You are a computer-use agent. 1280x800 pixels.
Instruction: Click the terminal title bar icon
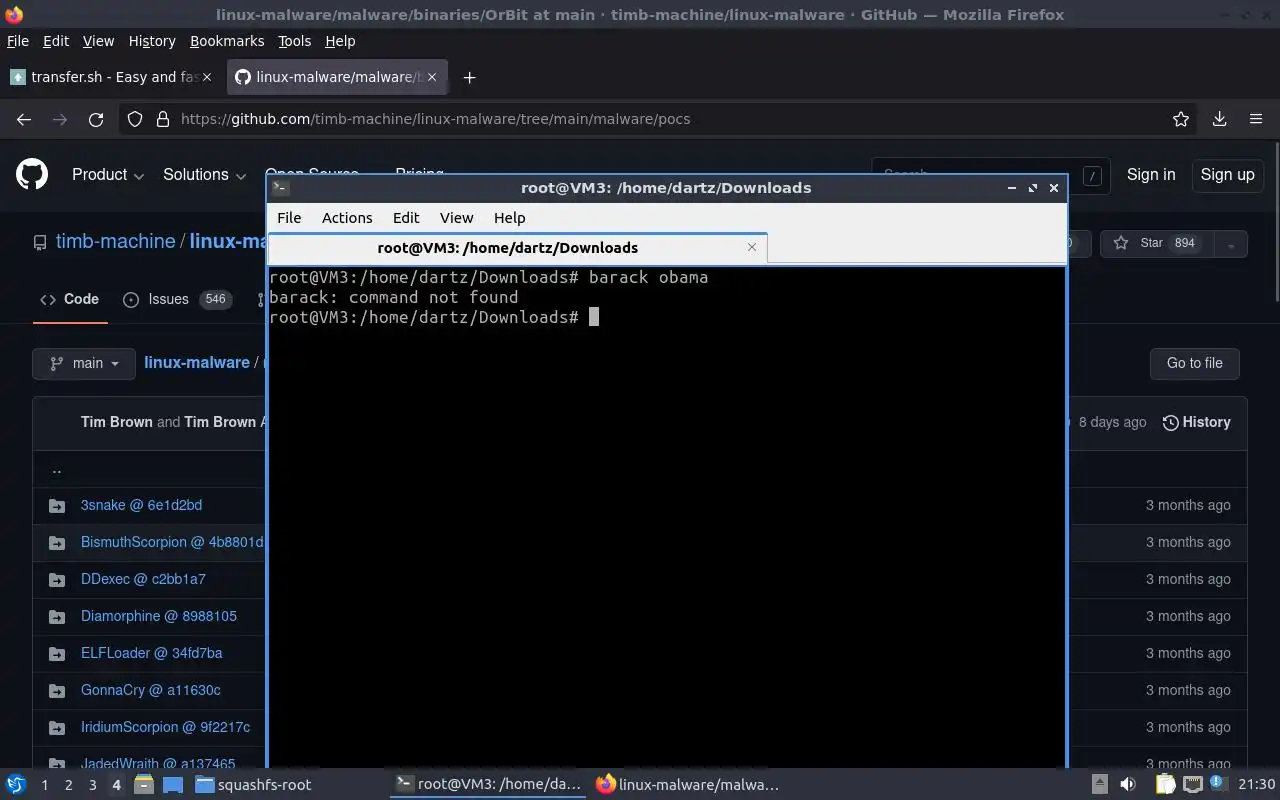280,187
